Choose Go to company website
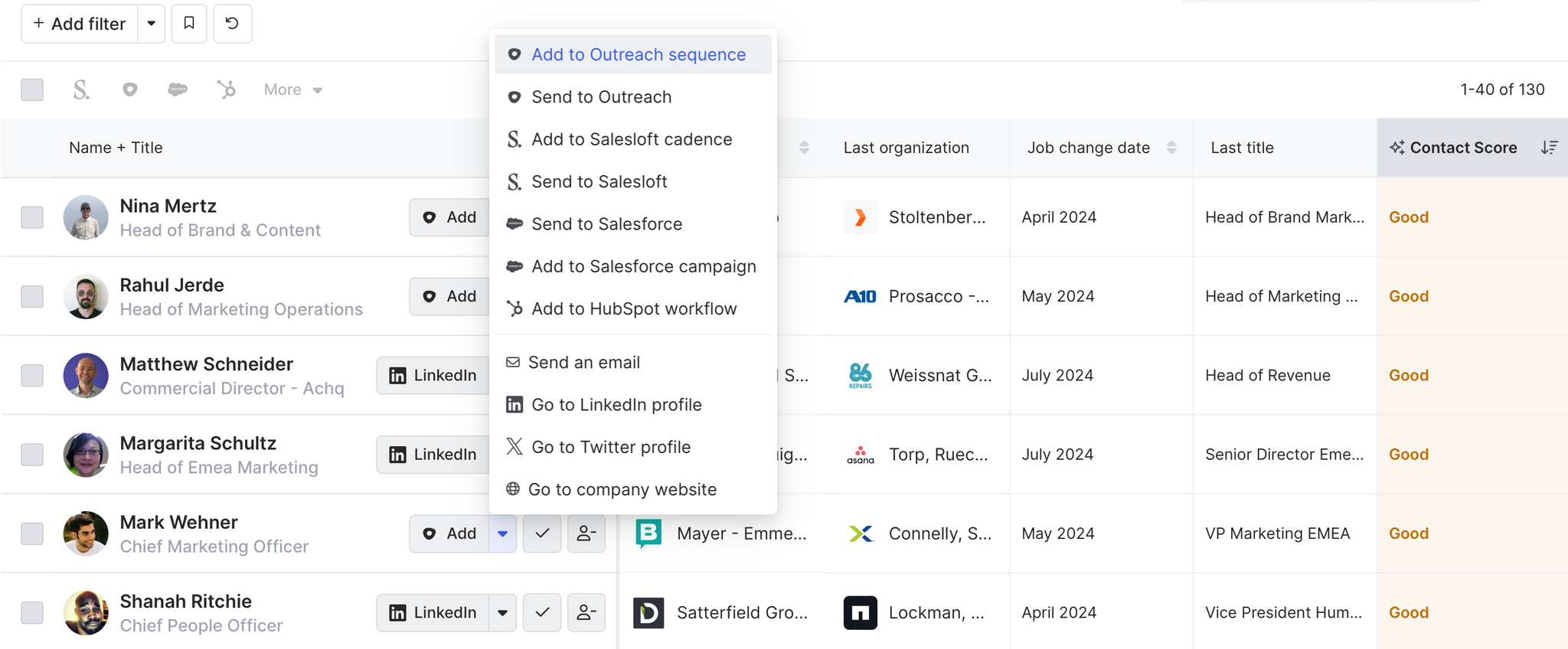This screenshot has width=1568, height=649. 633,490
